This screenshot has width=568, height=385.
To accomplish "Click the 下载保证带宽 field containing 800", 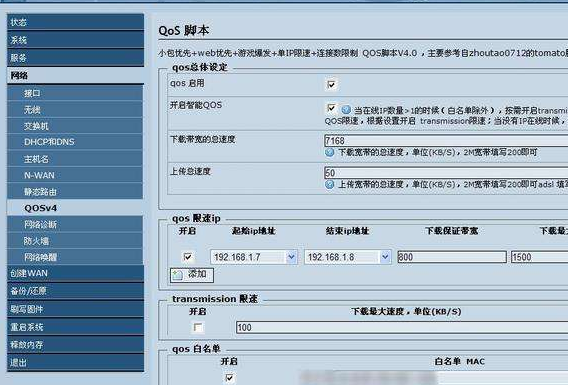I will point(452,257).
